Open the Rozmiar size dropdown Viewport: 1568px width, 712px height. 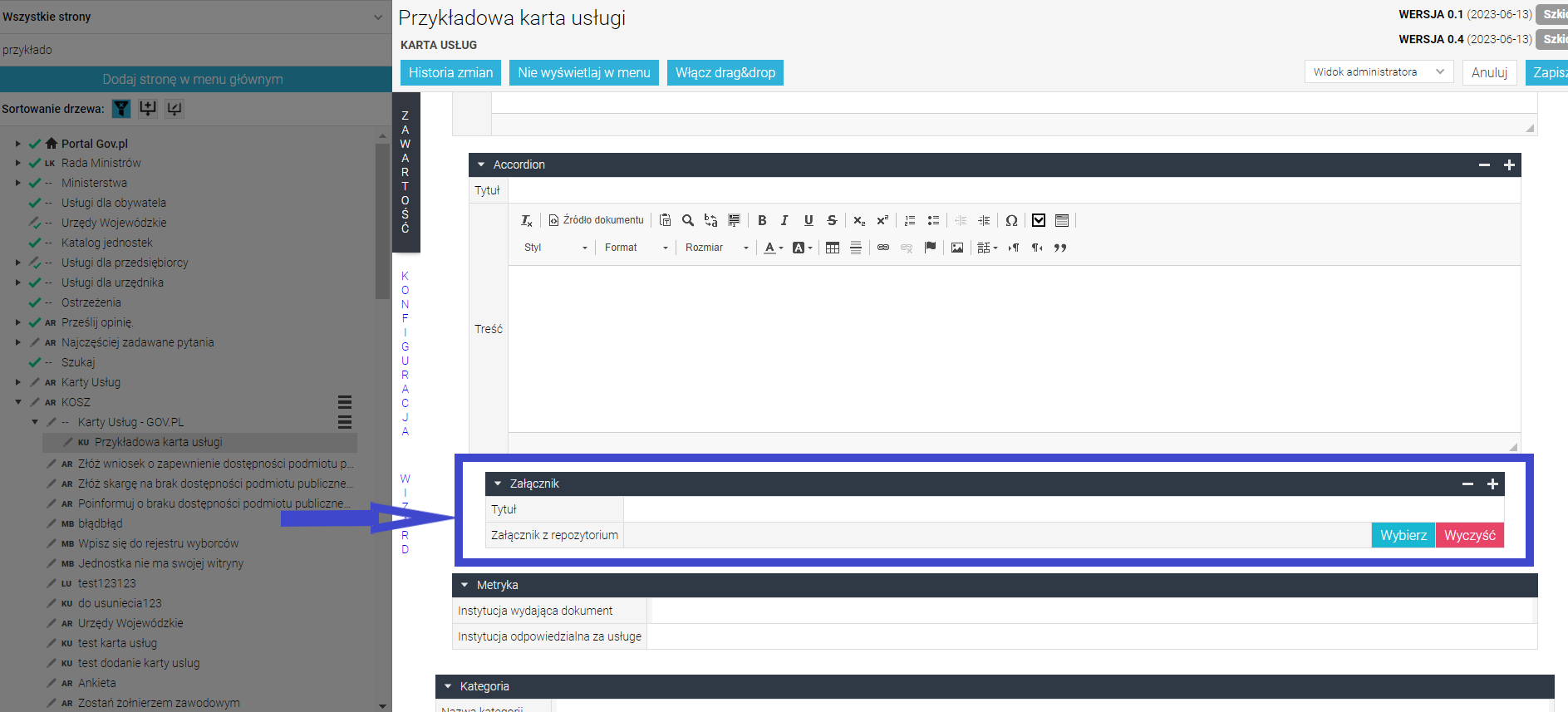click(716, 248)
